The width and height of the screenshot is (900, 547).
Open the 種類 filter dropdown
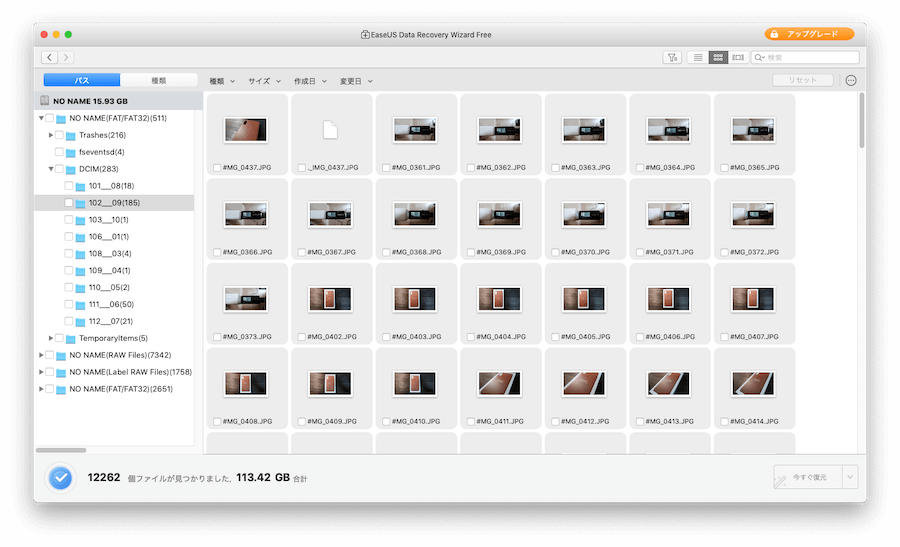(222, 82)
